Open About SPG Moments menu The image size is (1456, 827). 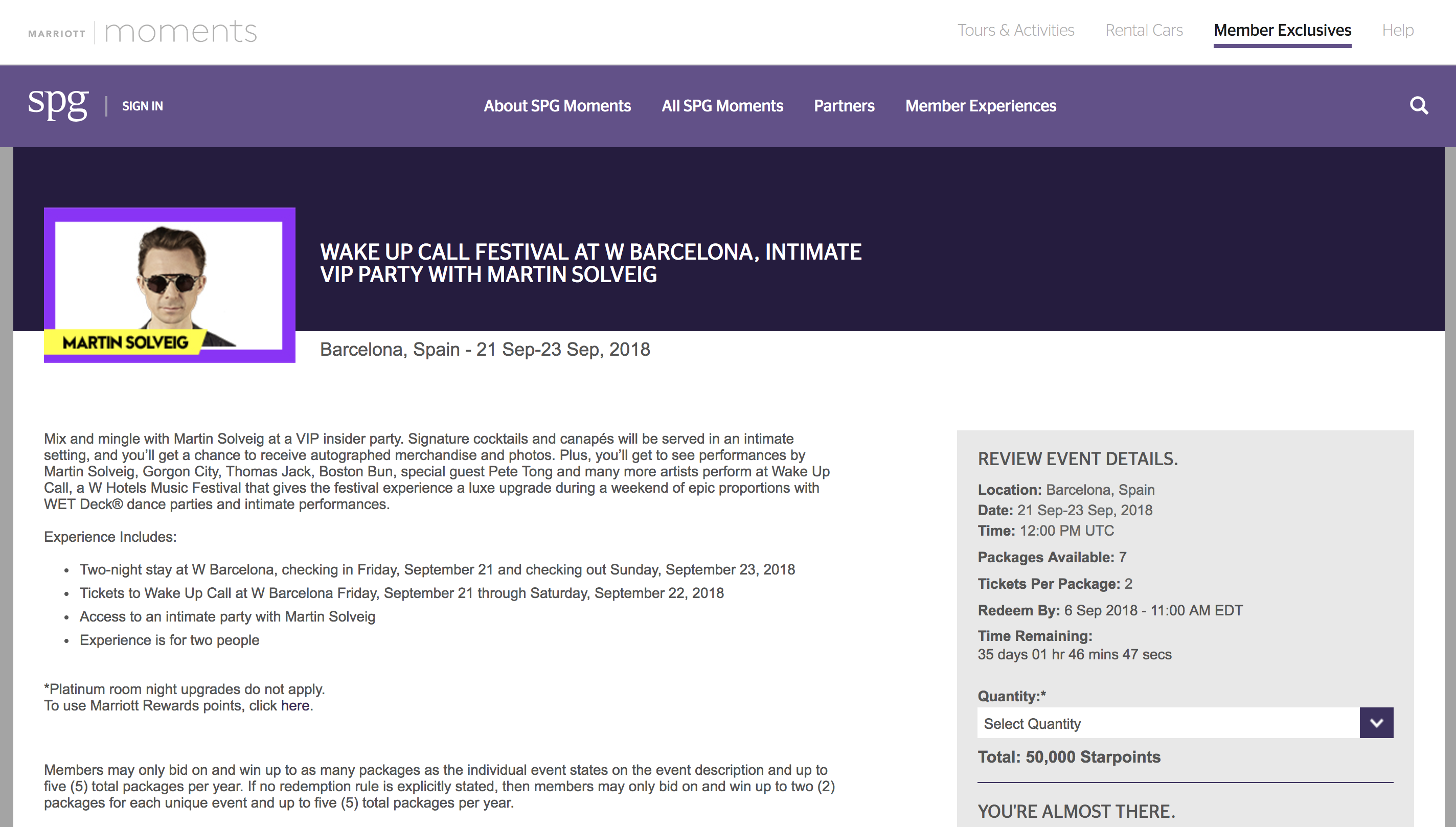coord(557,106)
